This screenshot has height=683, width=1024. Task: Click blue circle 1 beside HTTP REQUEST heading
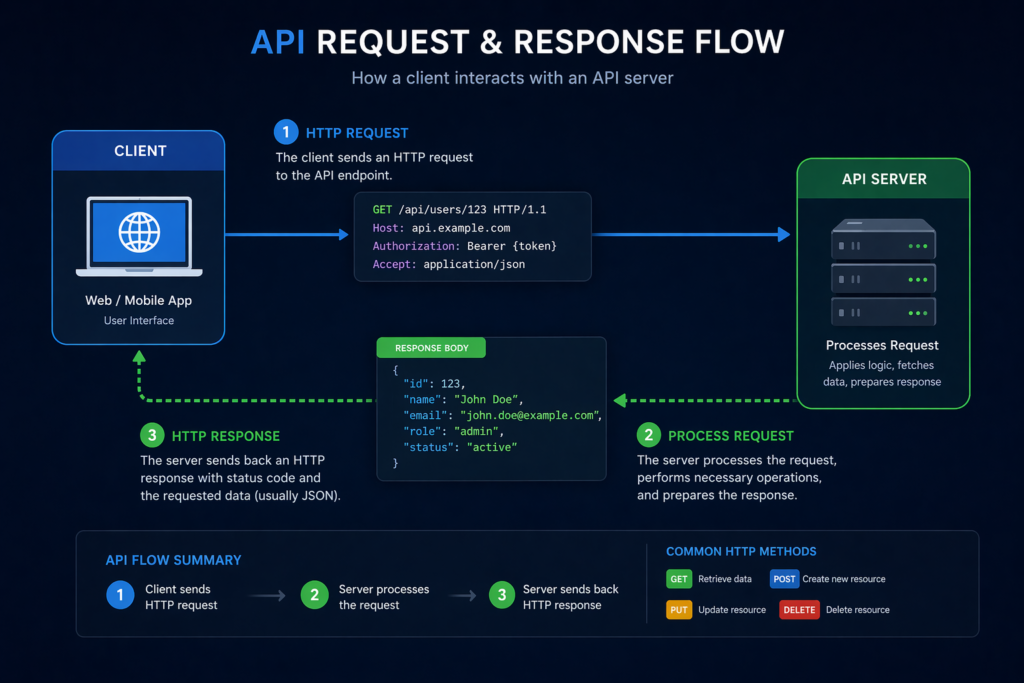(287, 133)
